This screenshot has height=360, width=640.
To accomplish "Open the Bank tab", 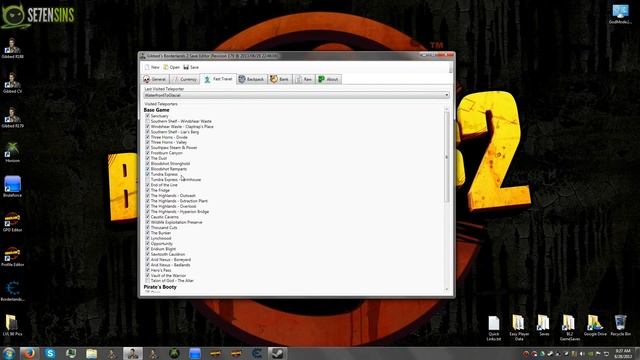I will click(x=280, y=79).
